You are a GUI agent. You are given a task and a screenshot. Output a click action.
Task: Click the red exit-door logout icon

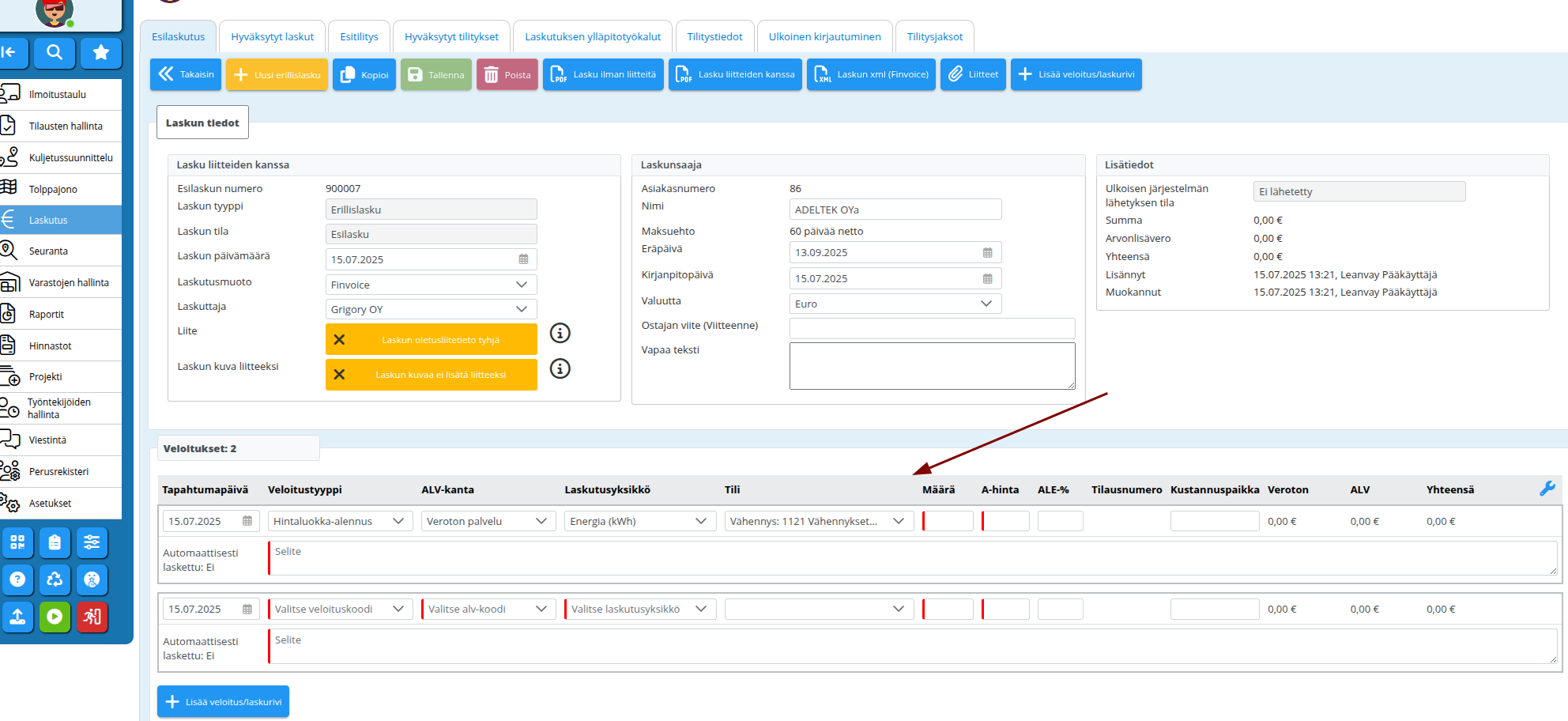click(92, 617)
